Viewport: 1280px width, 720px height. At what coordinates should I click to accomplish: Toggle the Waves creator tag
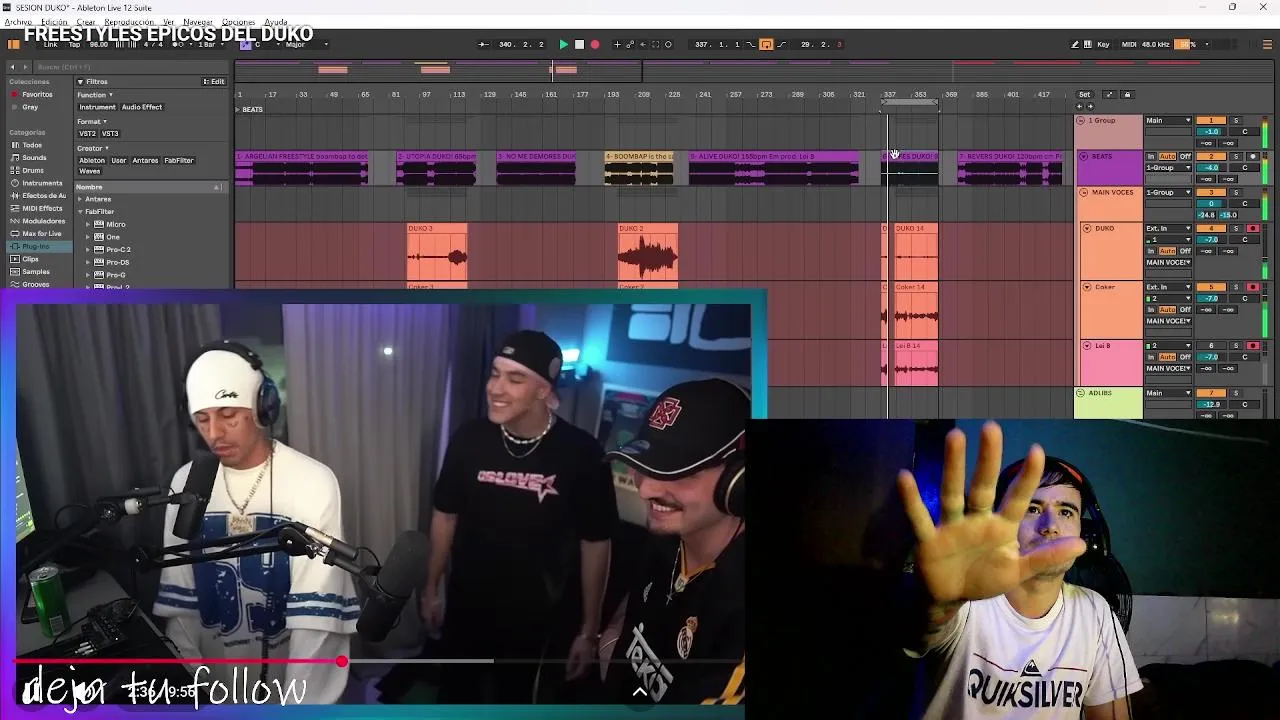pos(89,171)
